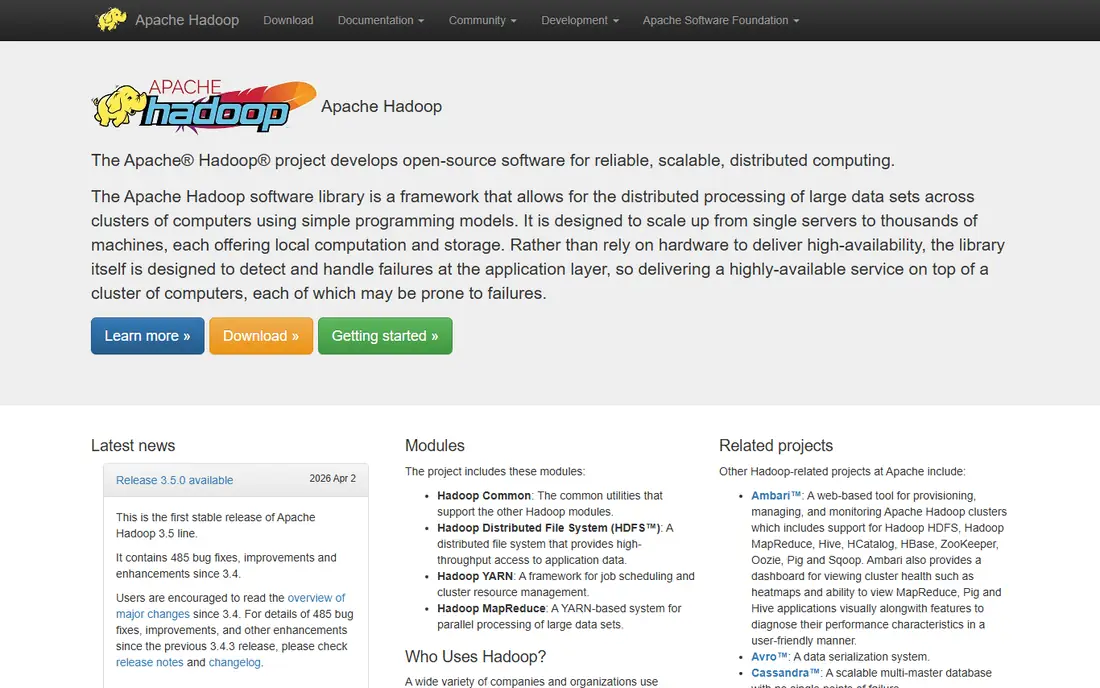The width and height of the screenshot is (1100, 688).
Task: Click the Modules heading
Action: 435,446
